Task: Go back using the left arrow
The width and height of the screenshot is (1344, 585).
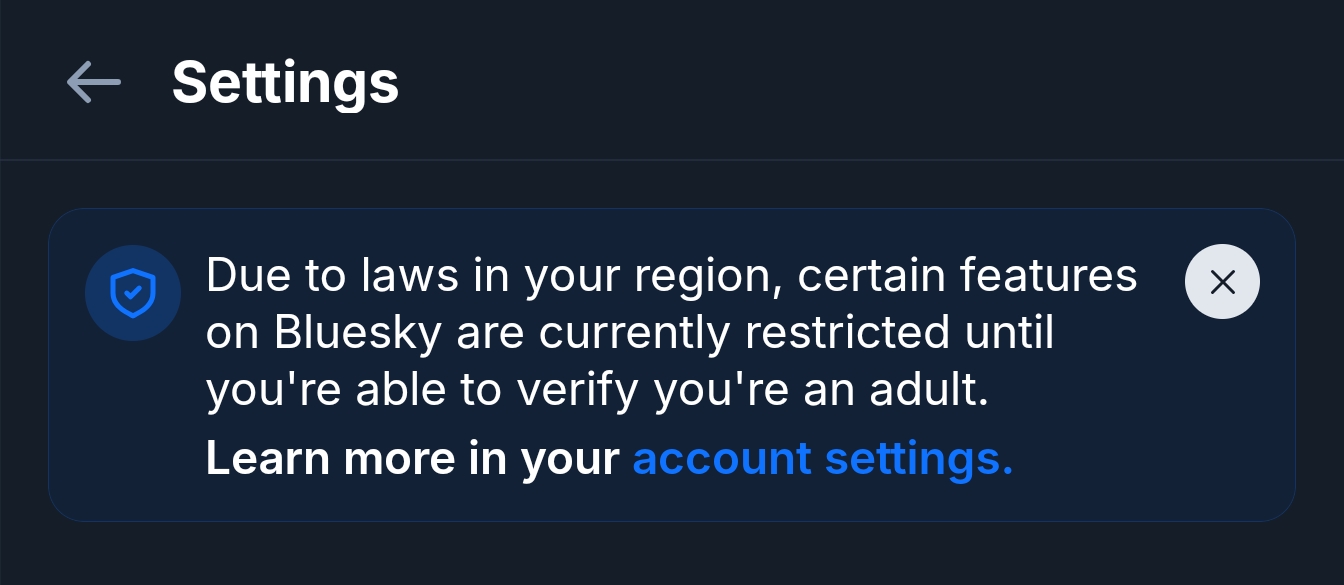Action: click(93, 82)
